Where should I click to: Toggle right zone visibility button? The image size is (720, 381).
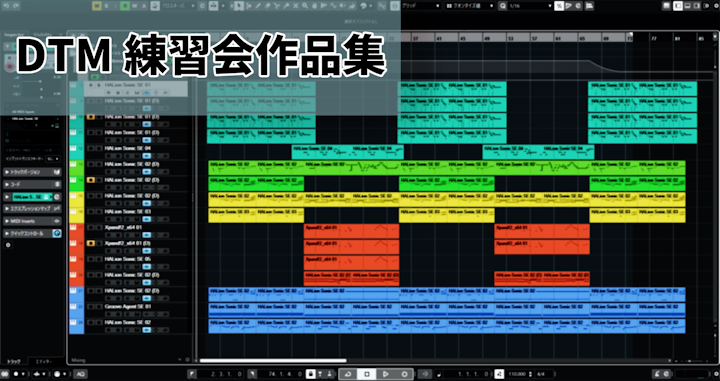(x=698, y=6)
